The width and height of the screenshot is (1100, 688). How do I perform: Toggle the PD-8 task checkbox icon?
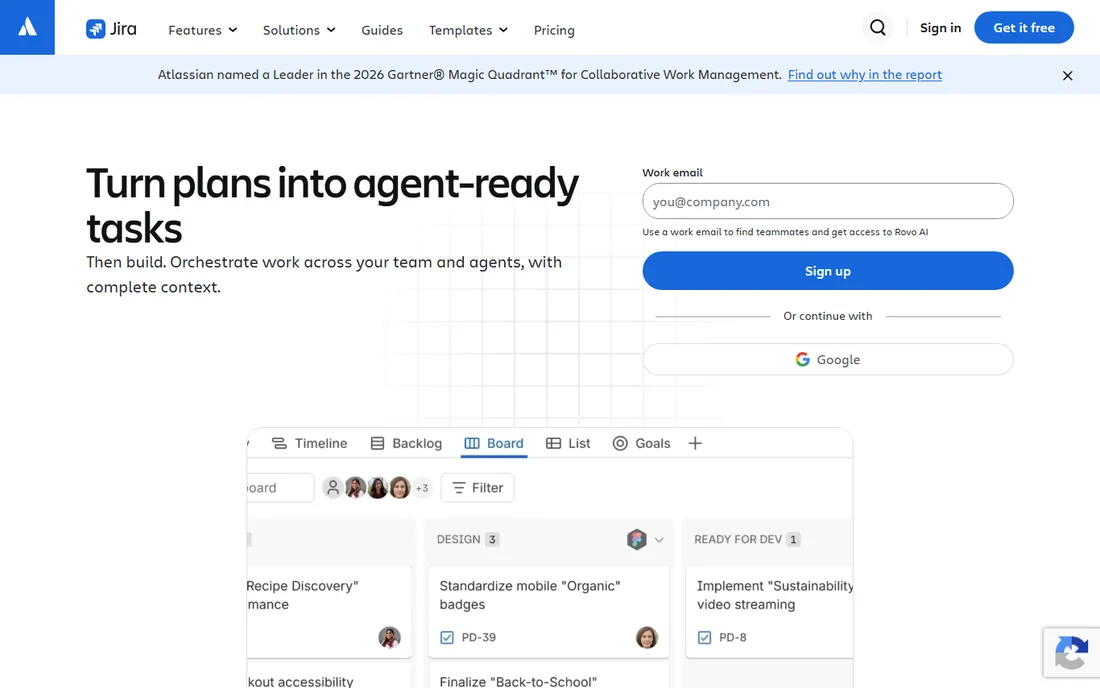coord(704,638)
